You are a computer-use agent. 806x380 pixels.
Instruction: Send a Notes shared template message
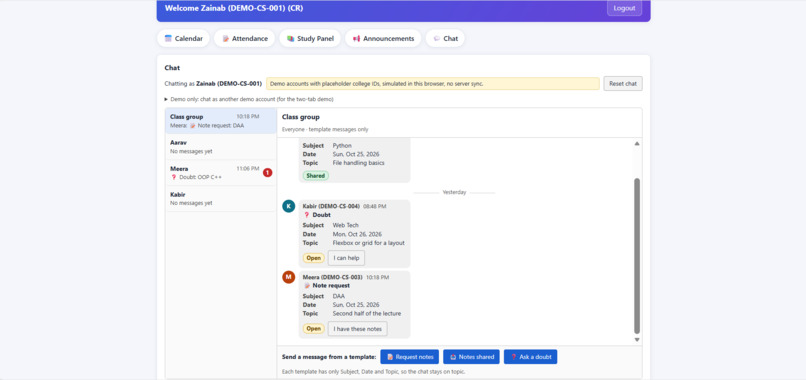(471, 357)
